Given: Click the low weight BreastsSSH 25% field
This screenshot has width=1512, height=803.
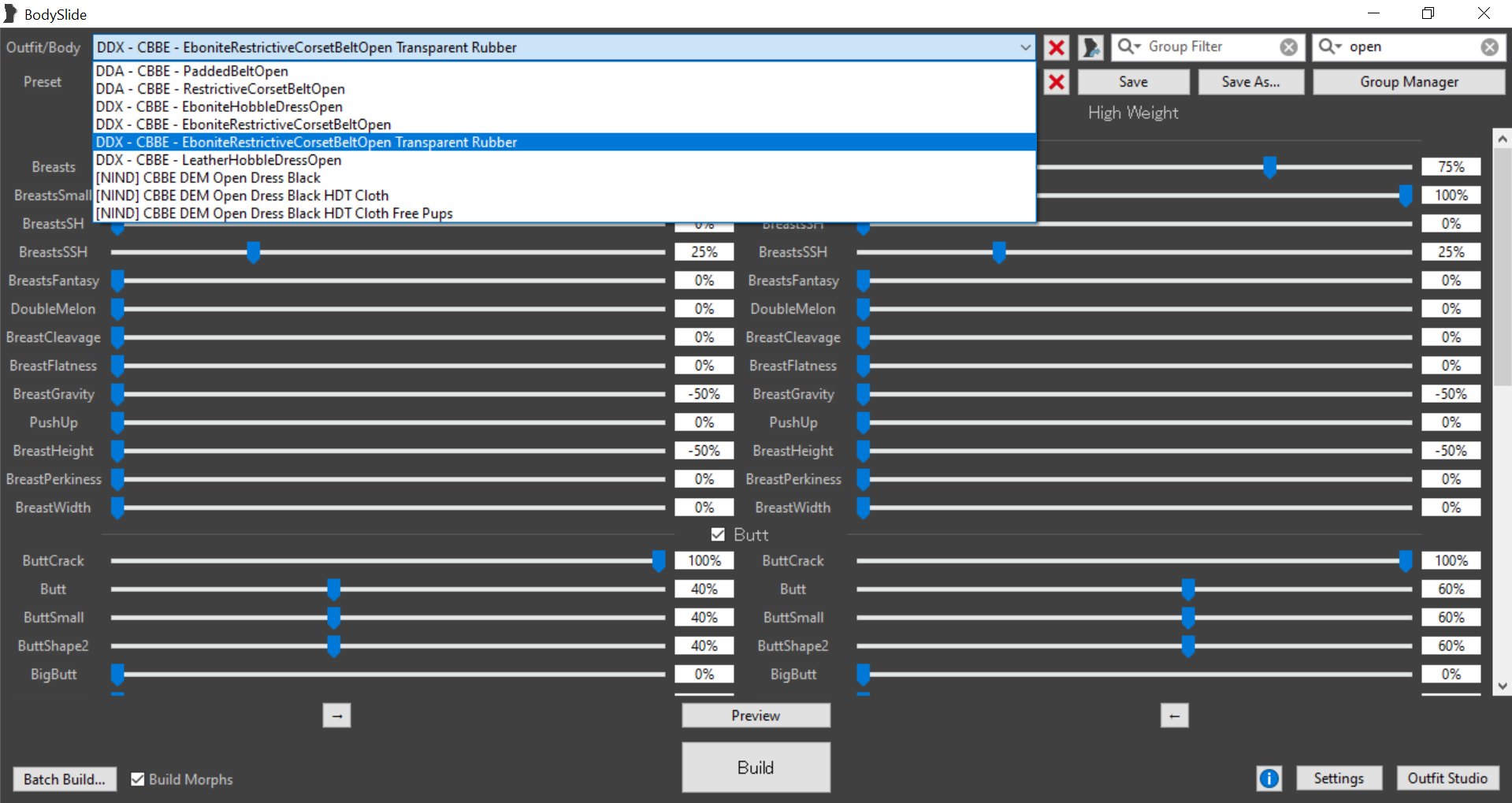Looking at the screenshot, I should (704, 252).
